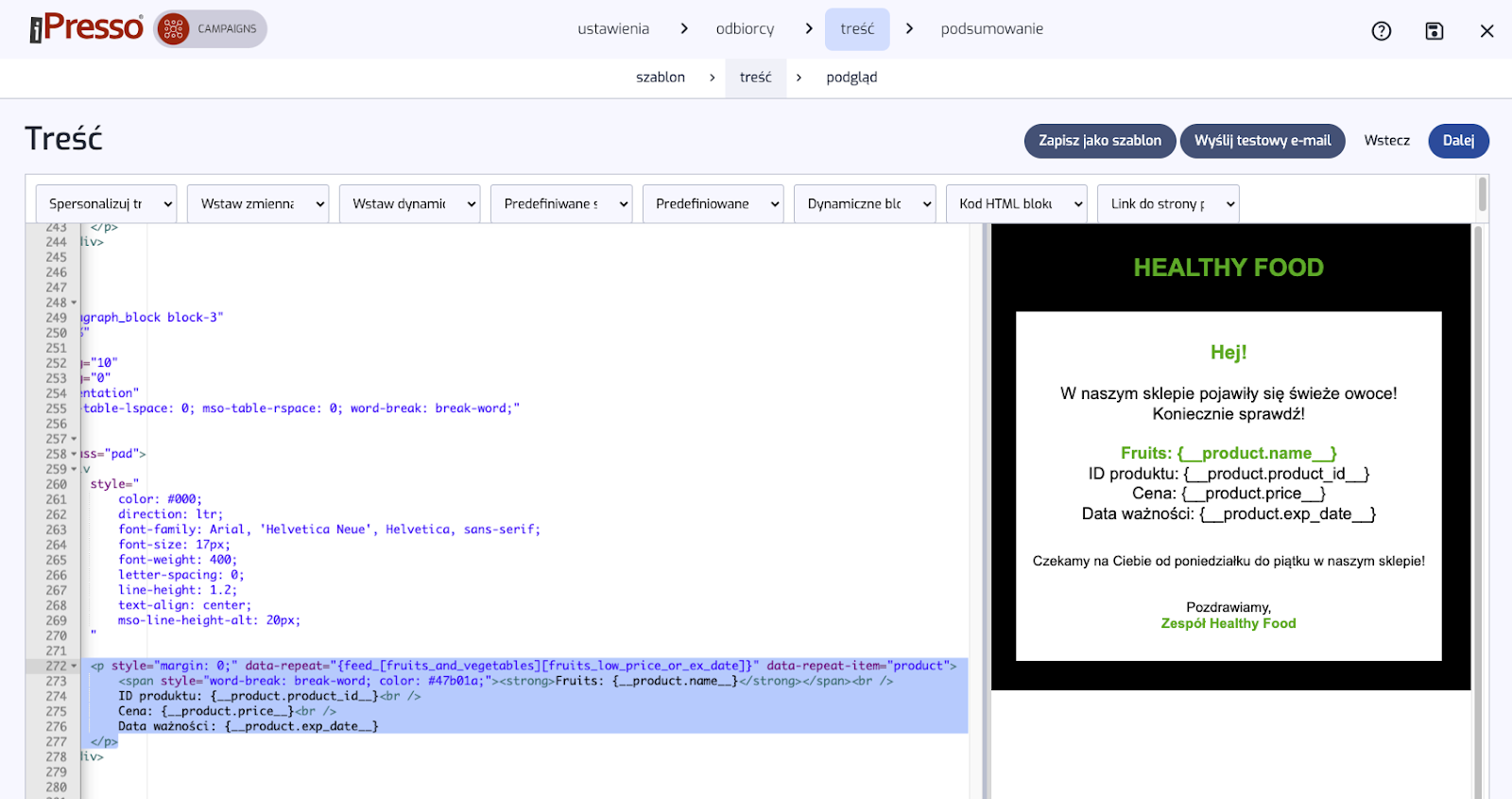The width and height of the screenshot is (1512, 799).
Task: Close the campaign editor with the X icon
Action: [1486, 31]
